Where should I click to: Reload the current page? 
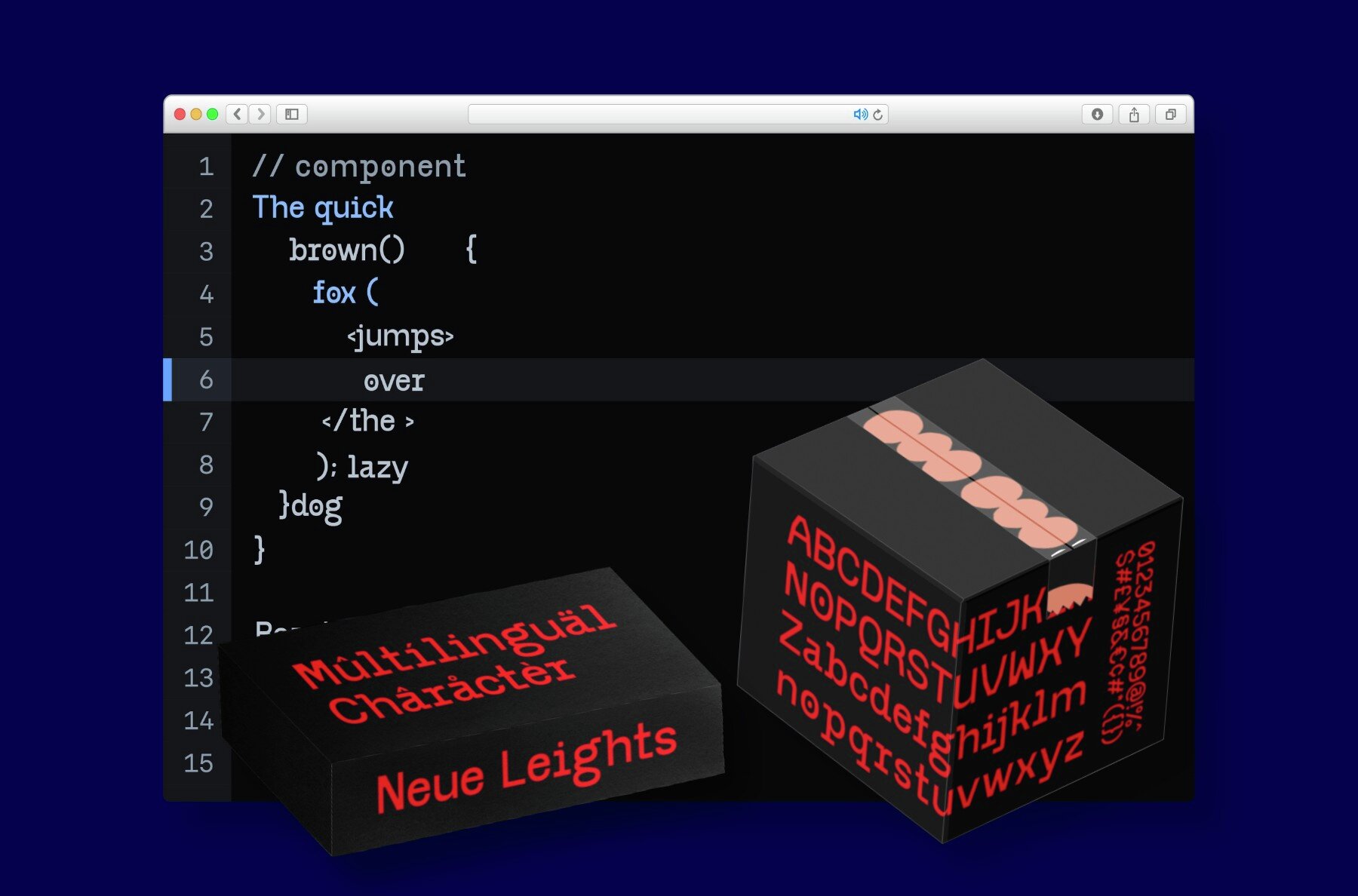880,115
